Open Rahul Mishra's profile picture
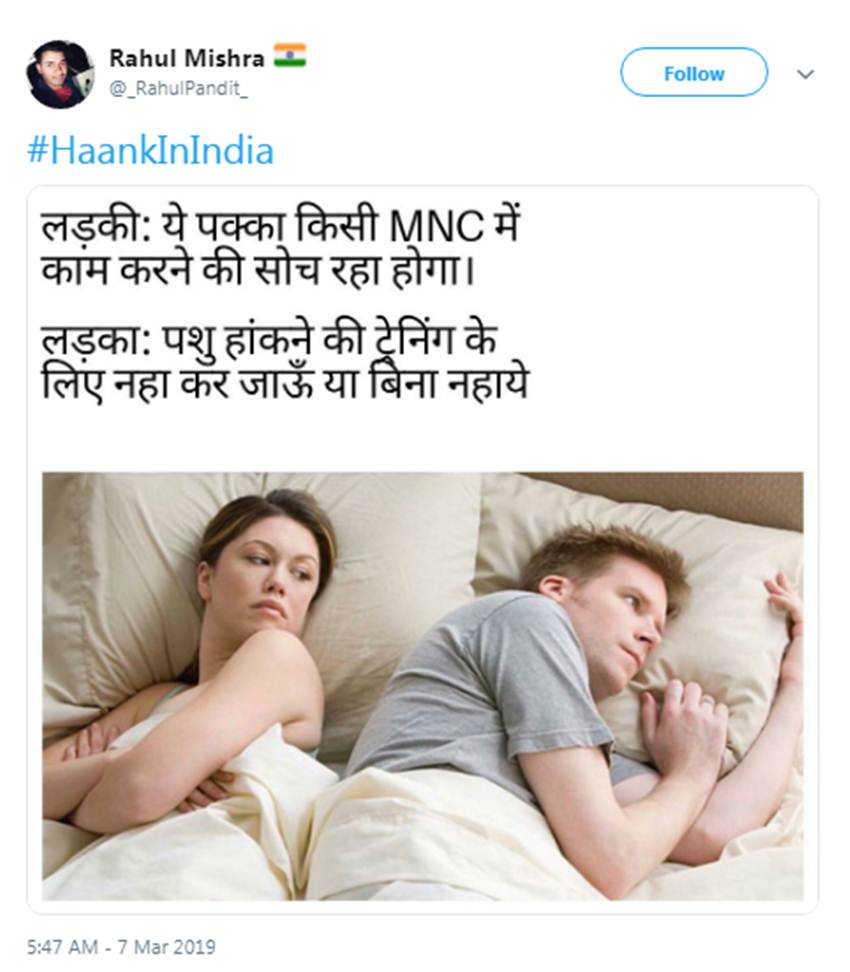850x972 pixels. point(60,74)
